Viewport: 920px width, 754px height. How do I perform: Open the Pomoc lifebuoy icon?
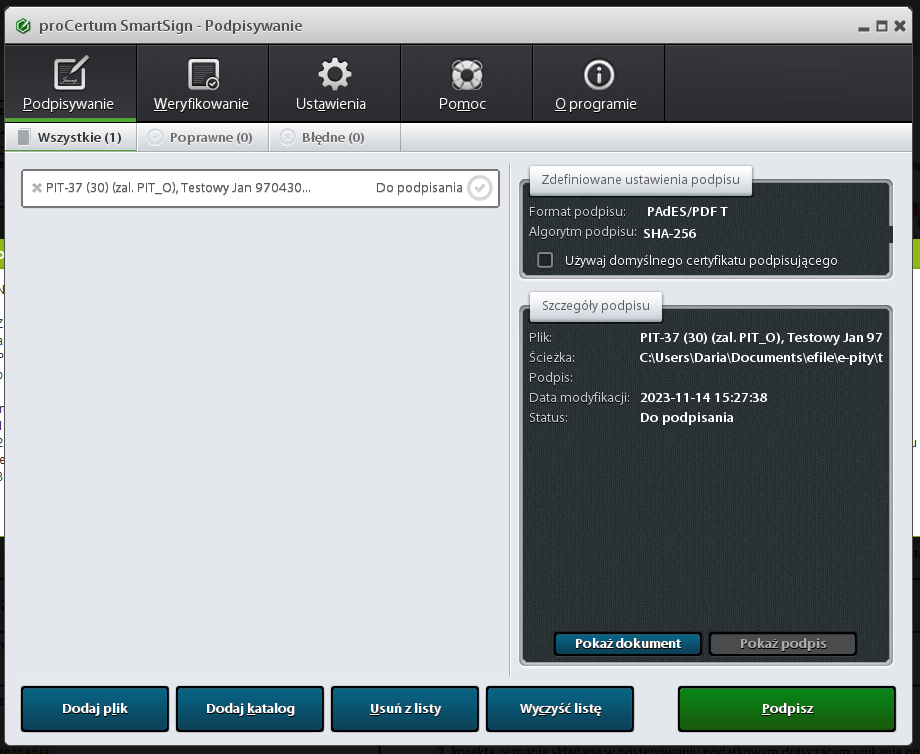pos(465,74)
